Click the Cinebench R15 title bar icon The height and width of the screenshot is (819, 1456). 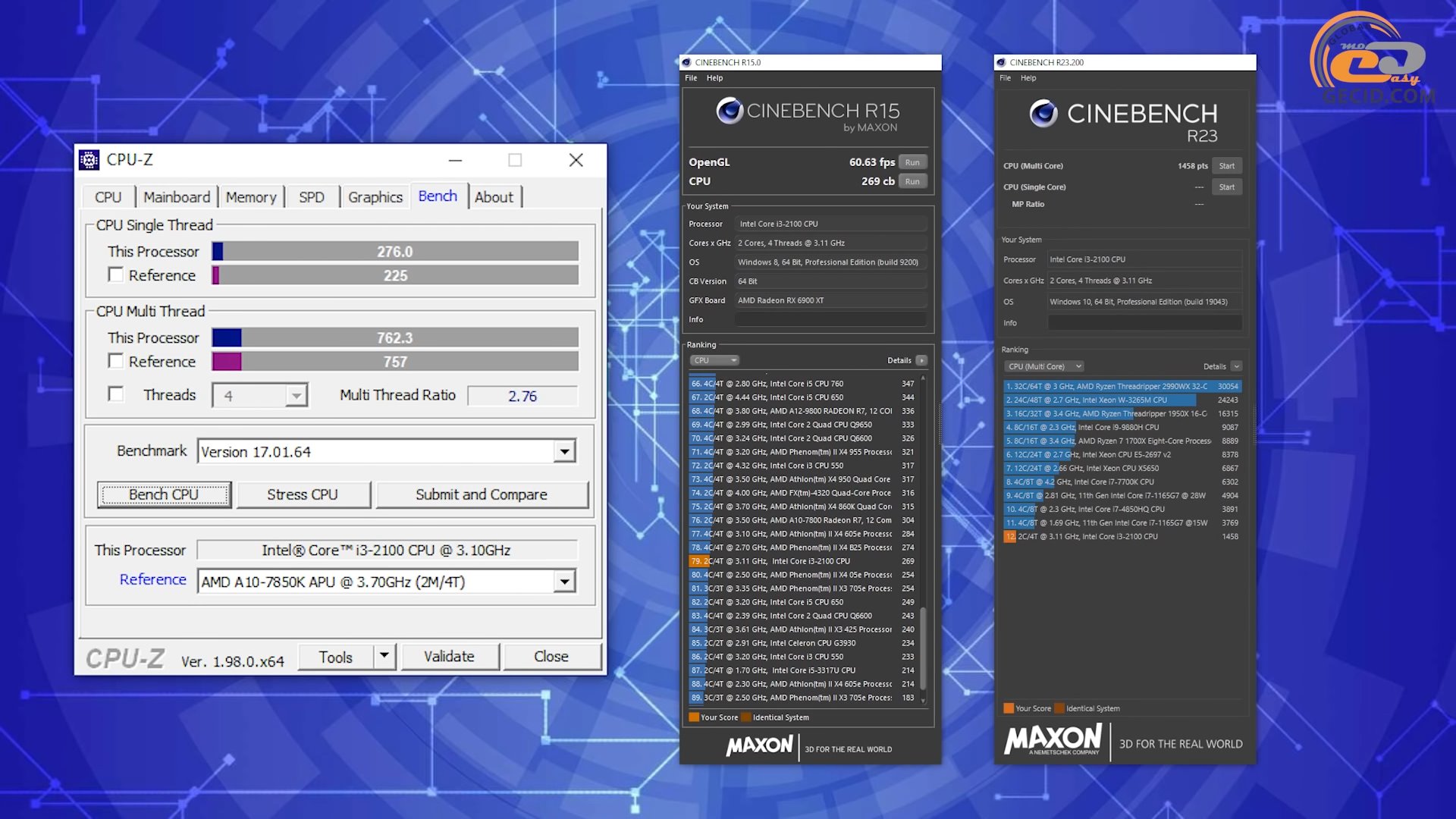point(687,62)
